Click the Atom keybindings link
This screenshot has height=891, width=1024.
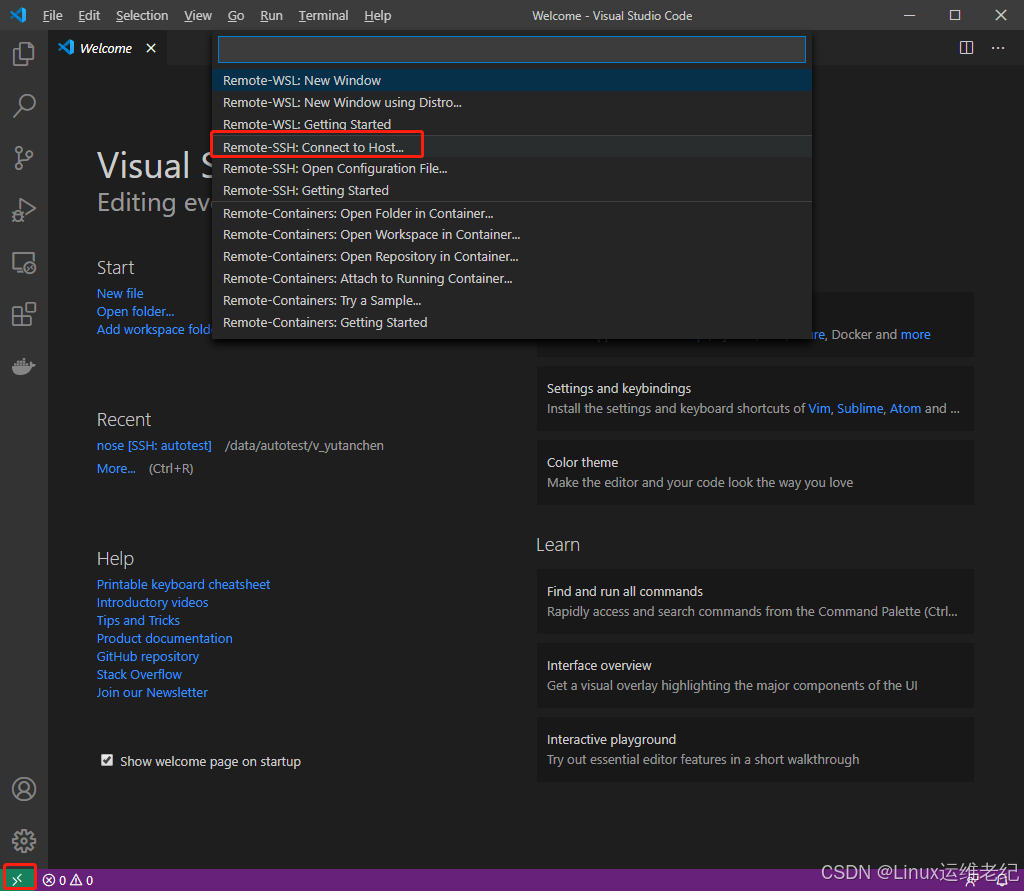(x=905, y=408)
